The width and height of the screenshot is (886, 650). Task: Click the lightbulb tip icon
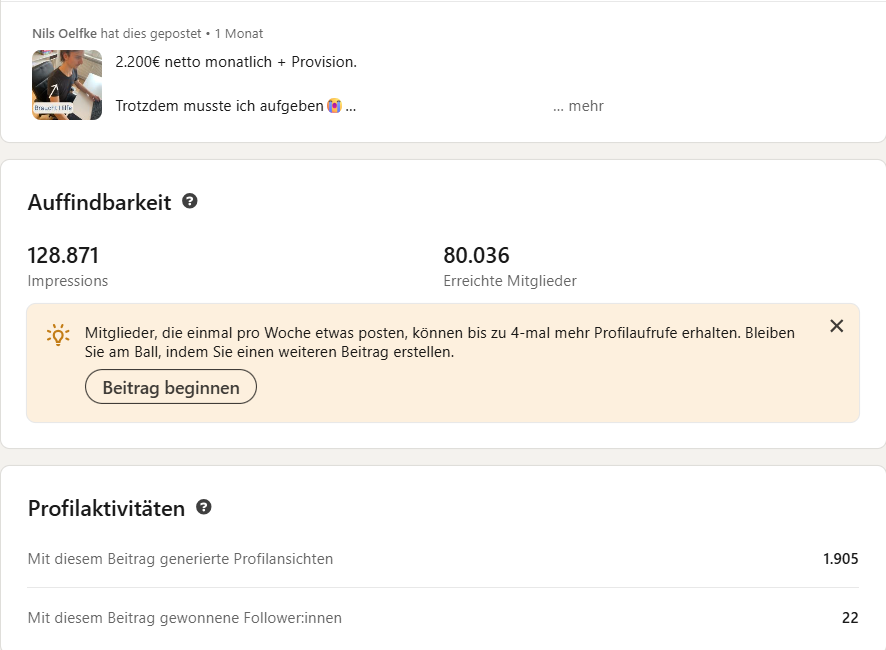click(x=59, y=334)
